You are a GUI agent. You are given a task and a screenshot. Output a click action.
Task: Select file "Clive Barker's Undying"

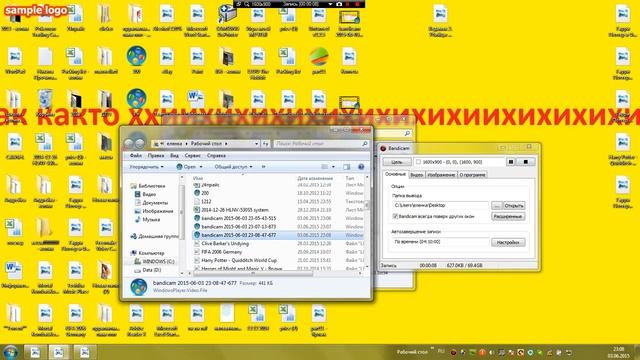click(225, 244)
